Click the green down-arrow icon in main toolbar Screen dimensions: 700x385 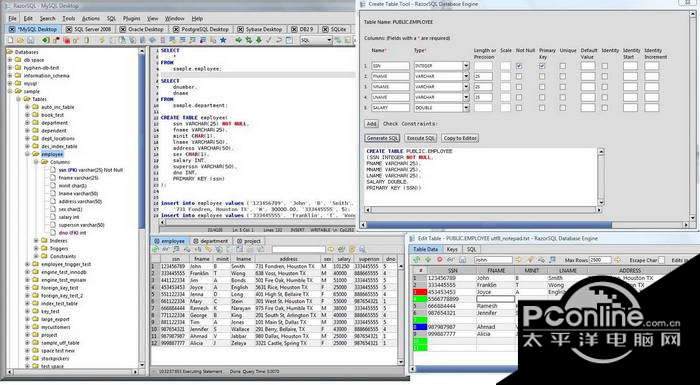pos(258,40)
